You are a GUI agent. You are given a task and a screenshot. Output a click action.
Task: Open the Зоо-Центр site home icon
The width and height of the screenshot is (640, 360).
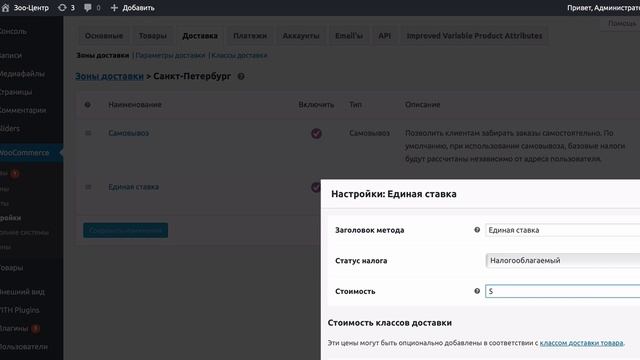coord(6,8)
